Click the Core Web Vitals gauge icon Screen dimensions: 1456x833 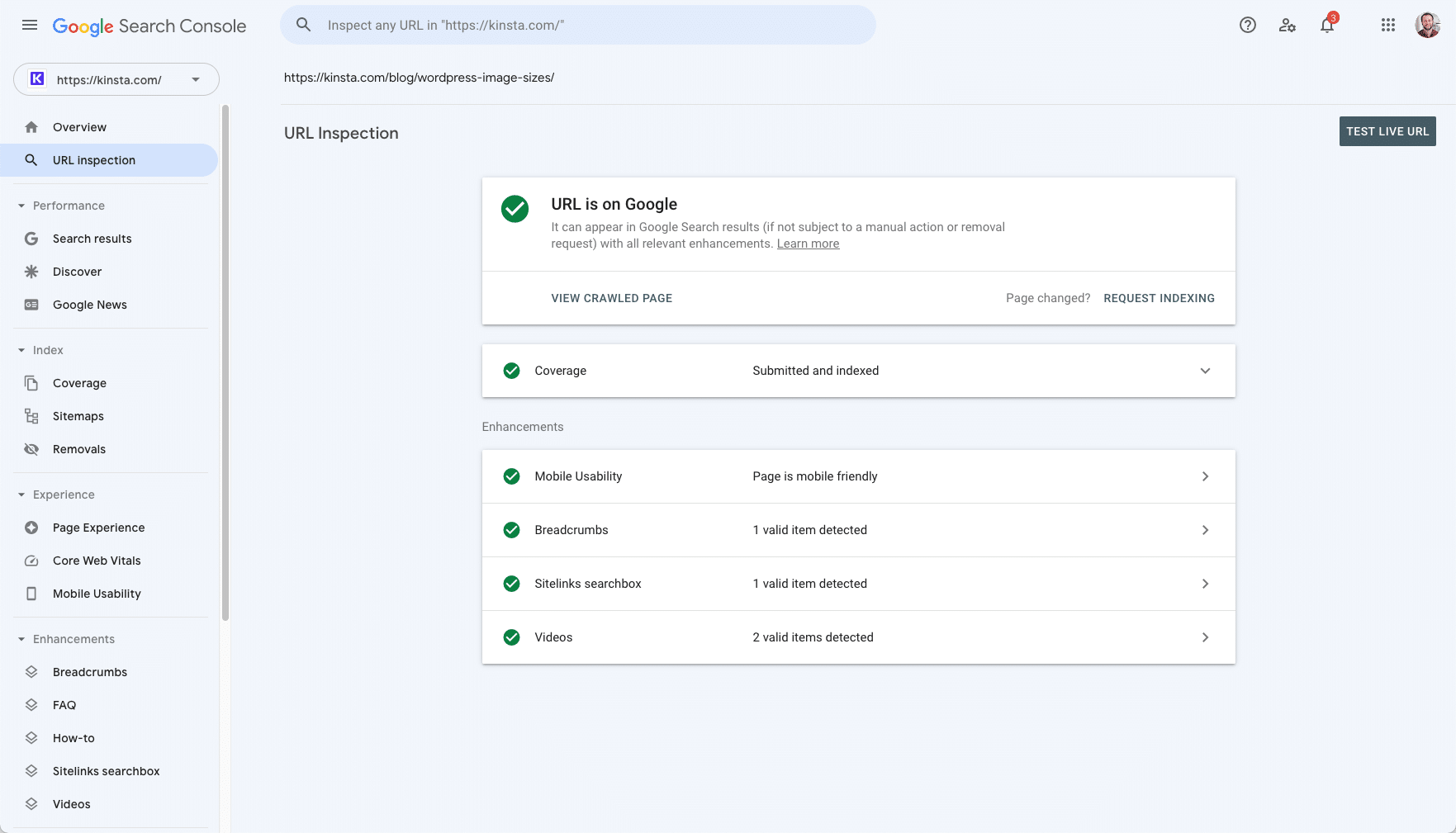click(31, 561)
